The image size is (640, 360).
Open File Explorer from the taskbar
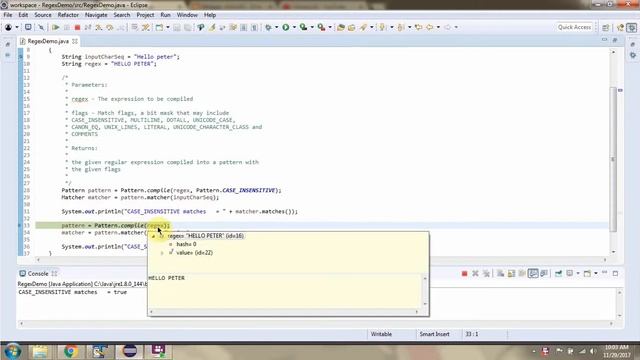click(40, 351)
